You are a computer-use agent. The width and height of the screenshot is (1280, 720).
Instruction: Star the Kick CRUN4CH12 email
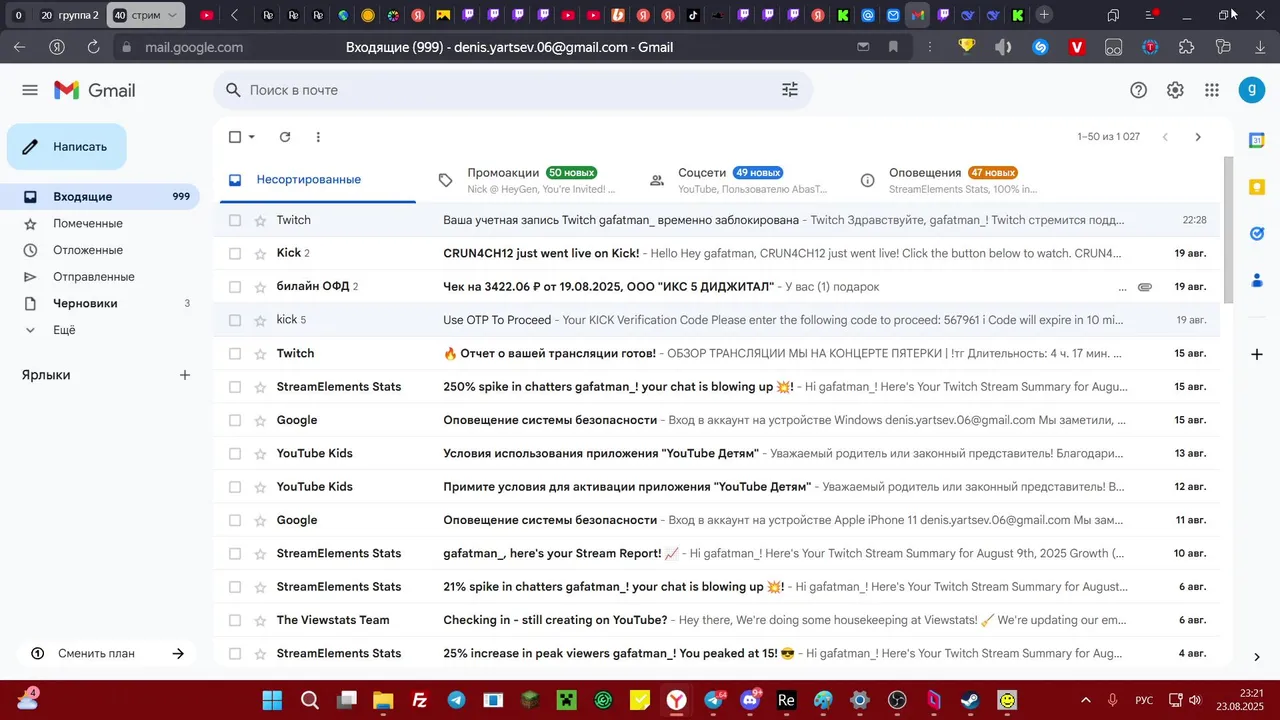[261, 253]
